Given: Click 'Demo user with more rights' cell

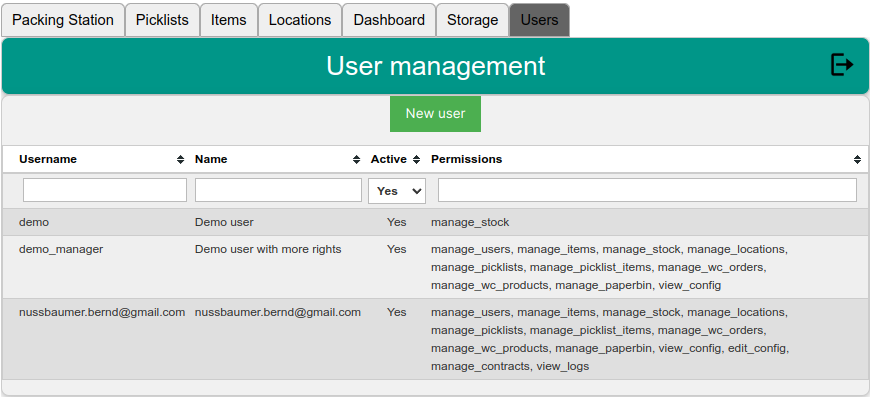Looking at the screenshot, I should coord(268,249).
